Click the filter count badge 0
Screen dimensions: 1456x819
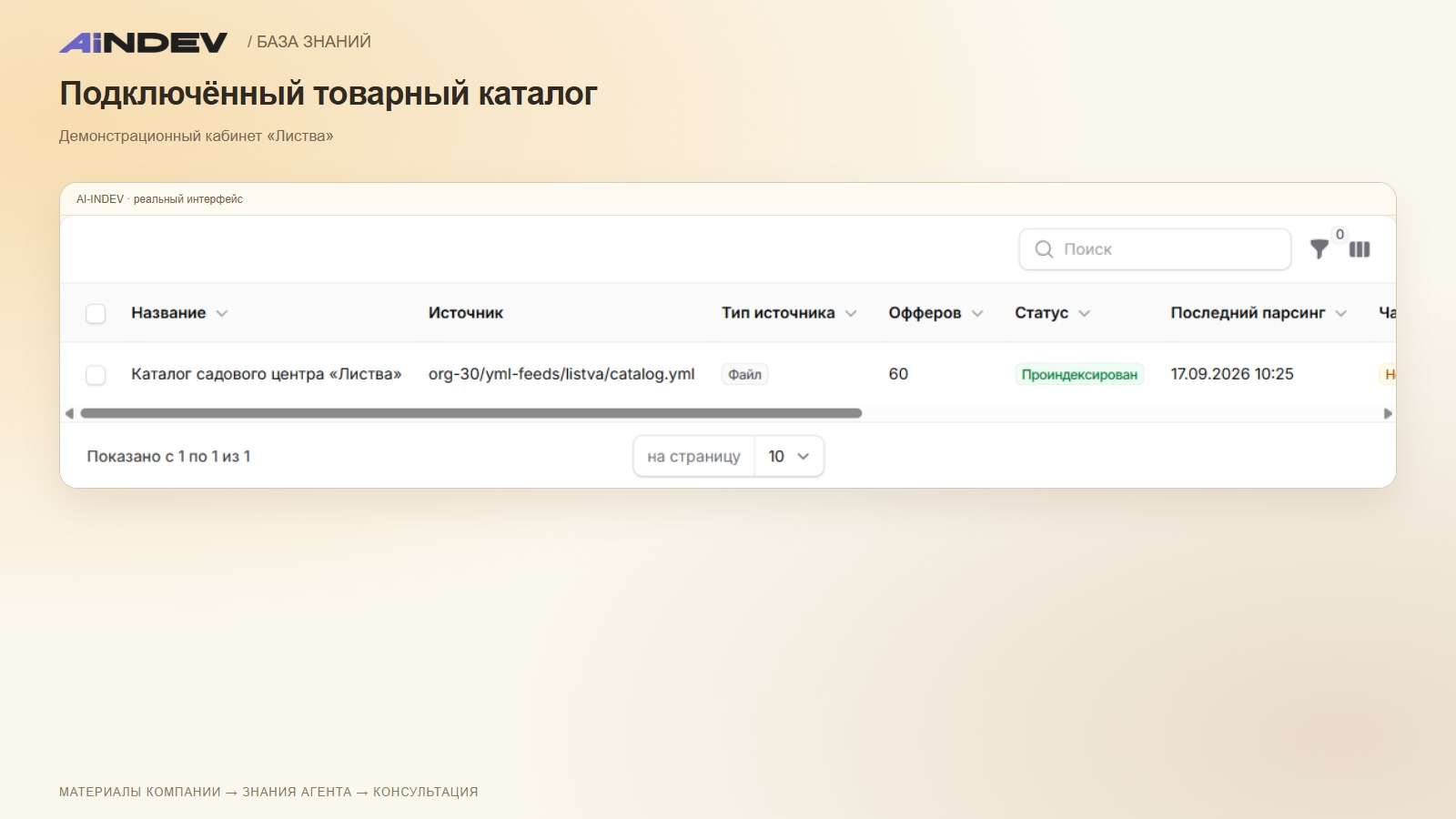[x=1340, y=235]
